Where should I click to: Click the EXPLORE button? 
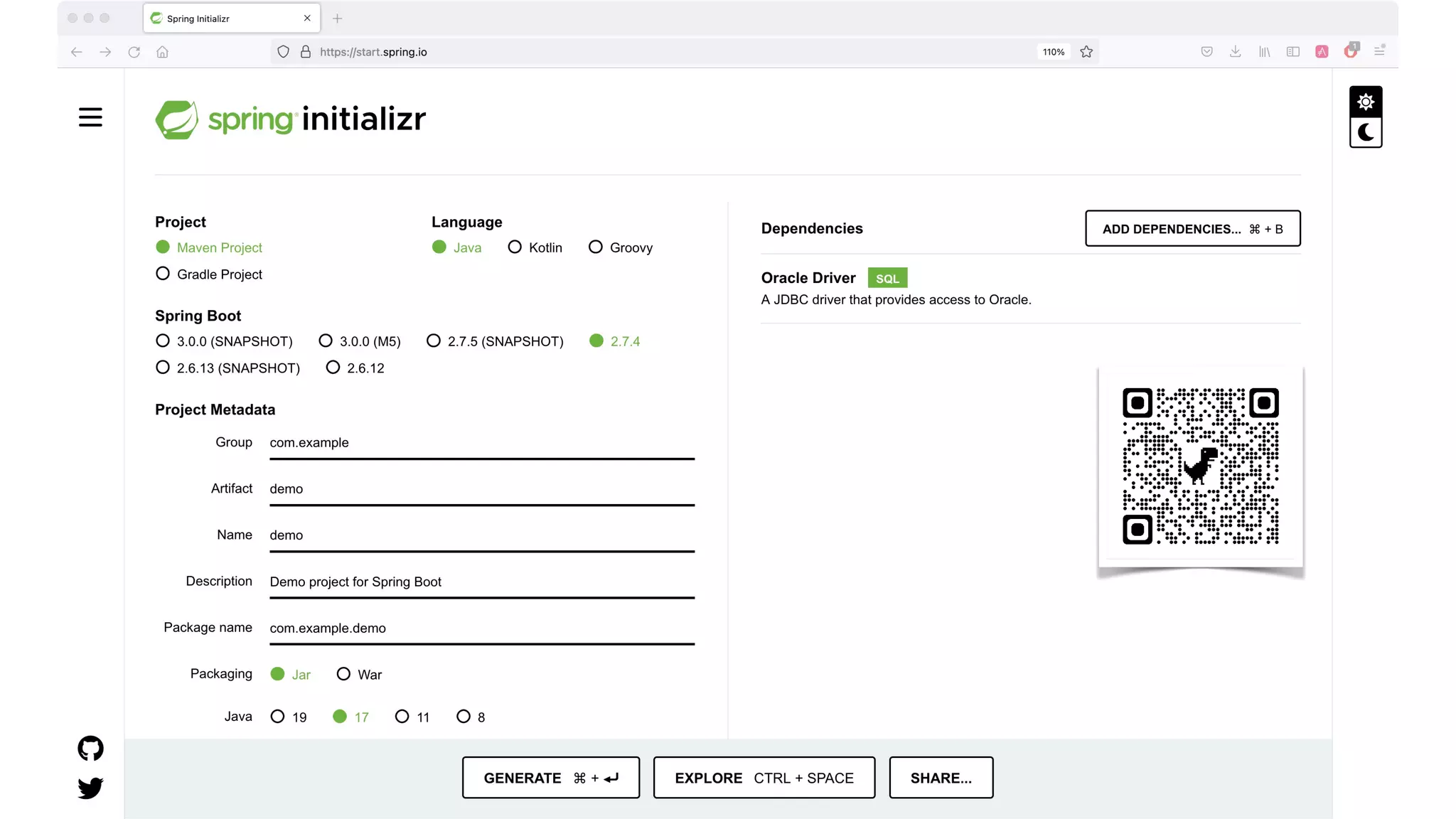tap(764, 778)
